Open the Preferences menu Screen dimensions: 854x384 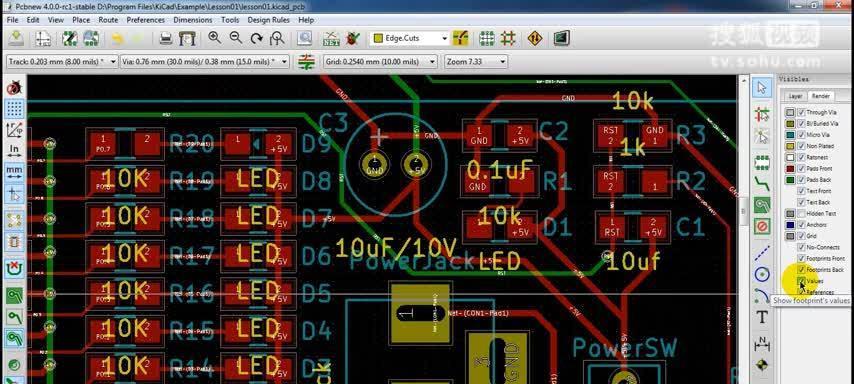(145, 20)
